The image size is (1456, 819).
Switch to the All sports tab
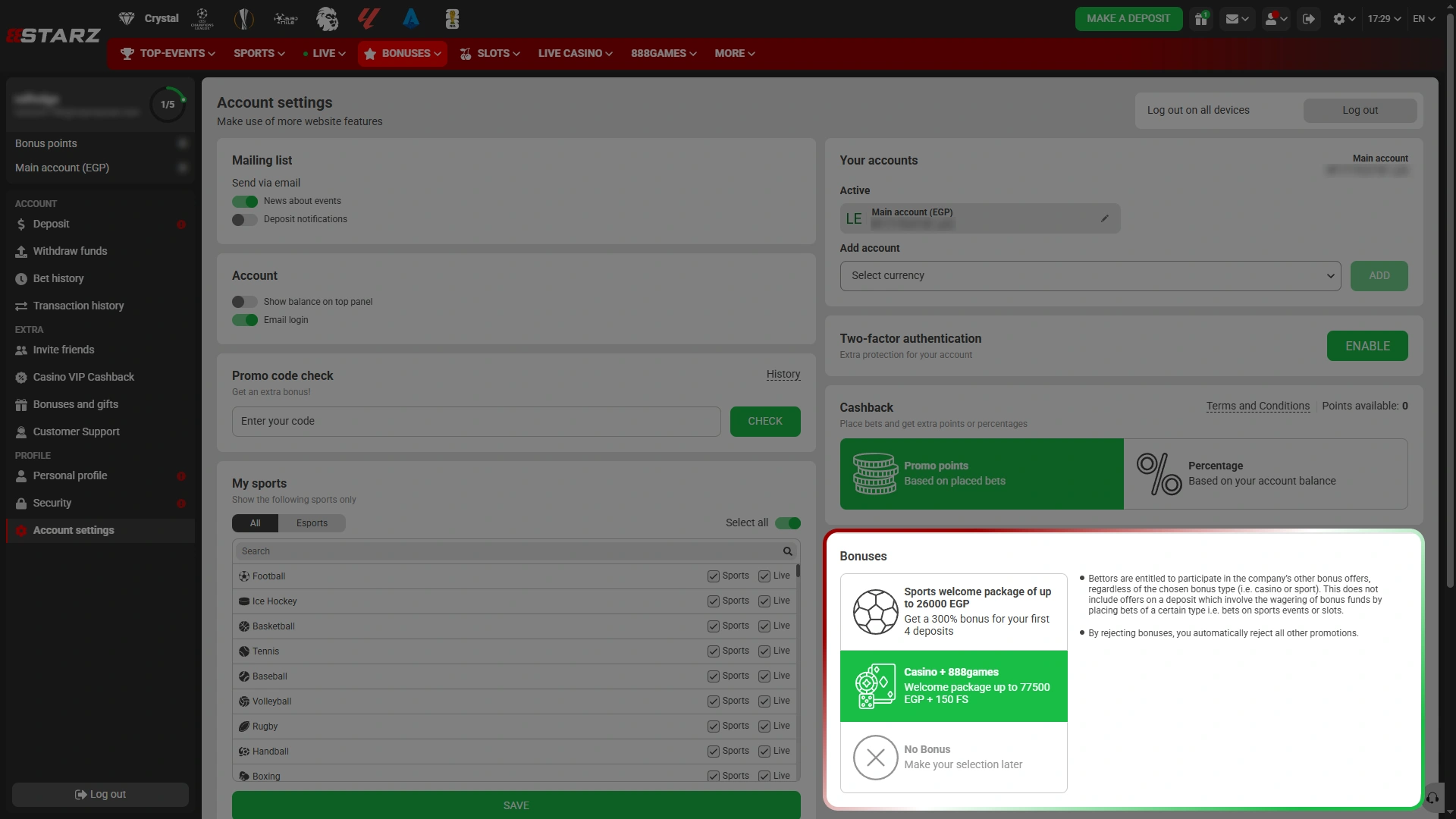256,523
